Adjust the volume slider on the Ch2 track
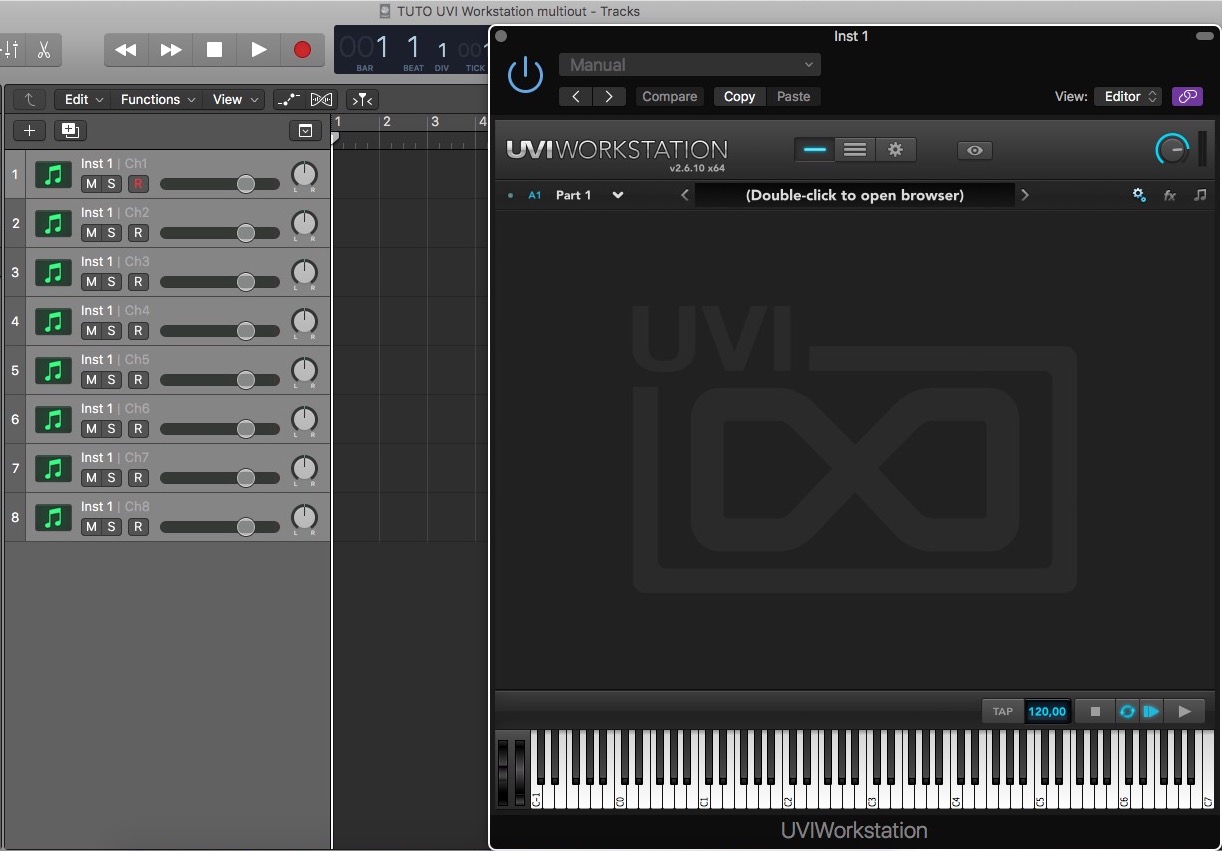Image resolution: width=1222 pixels, height=851 pixels. (247, 233)
